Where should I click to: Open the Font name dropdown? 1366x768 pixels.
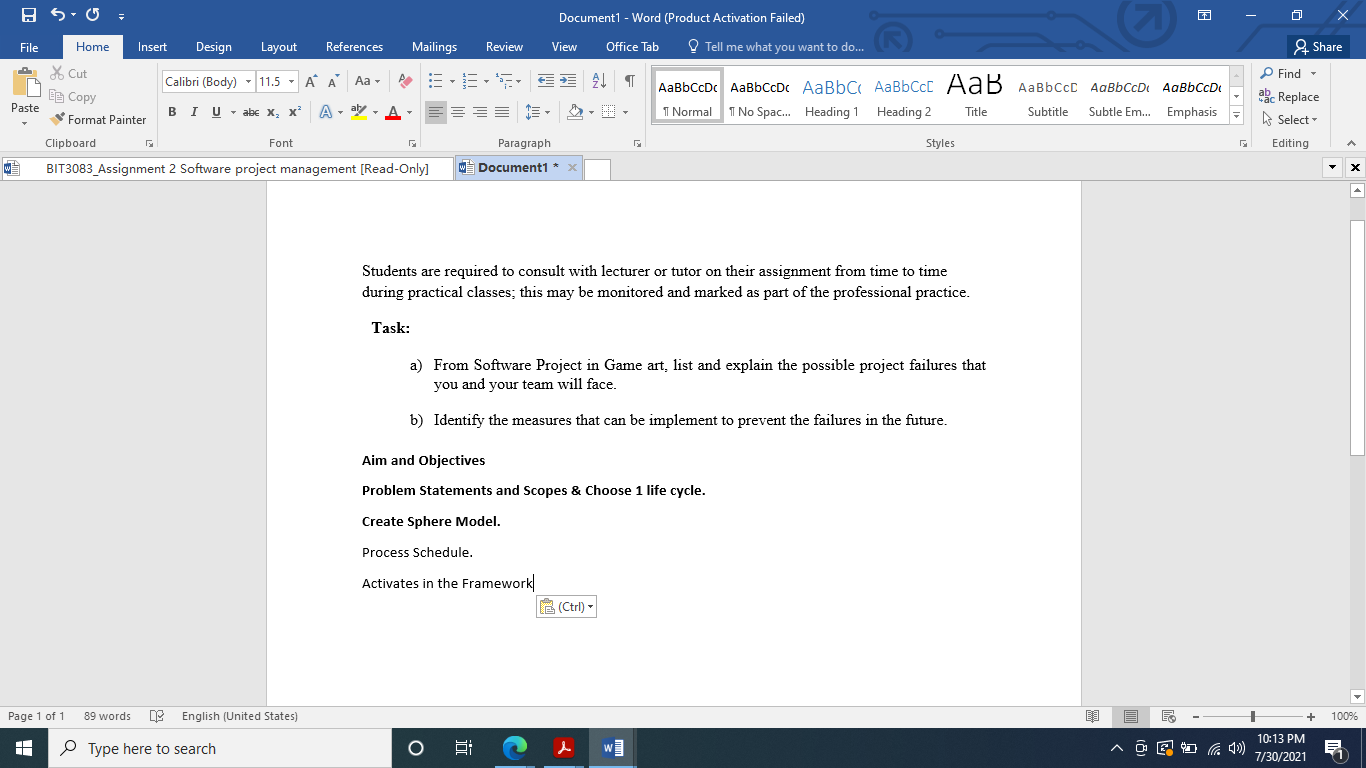pyautogui.click(x=248, y=81)
